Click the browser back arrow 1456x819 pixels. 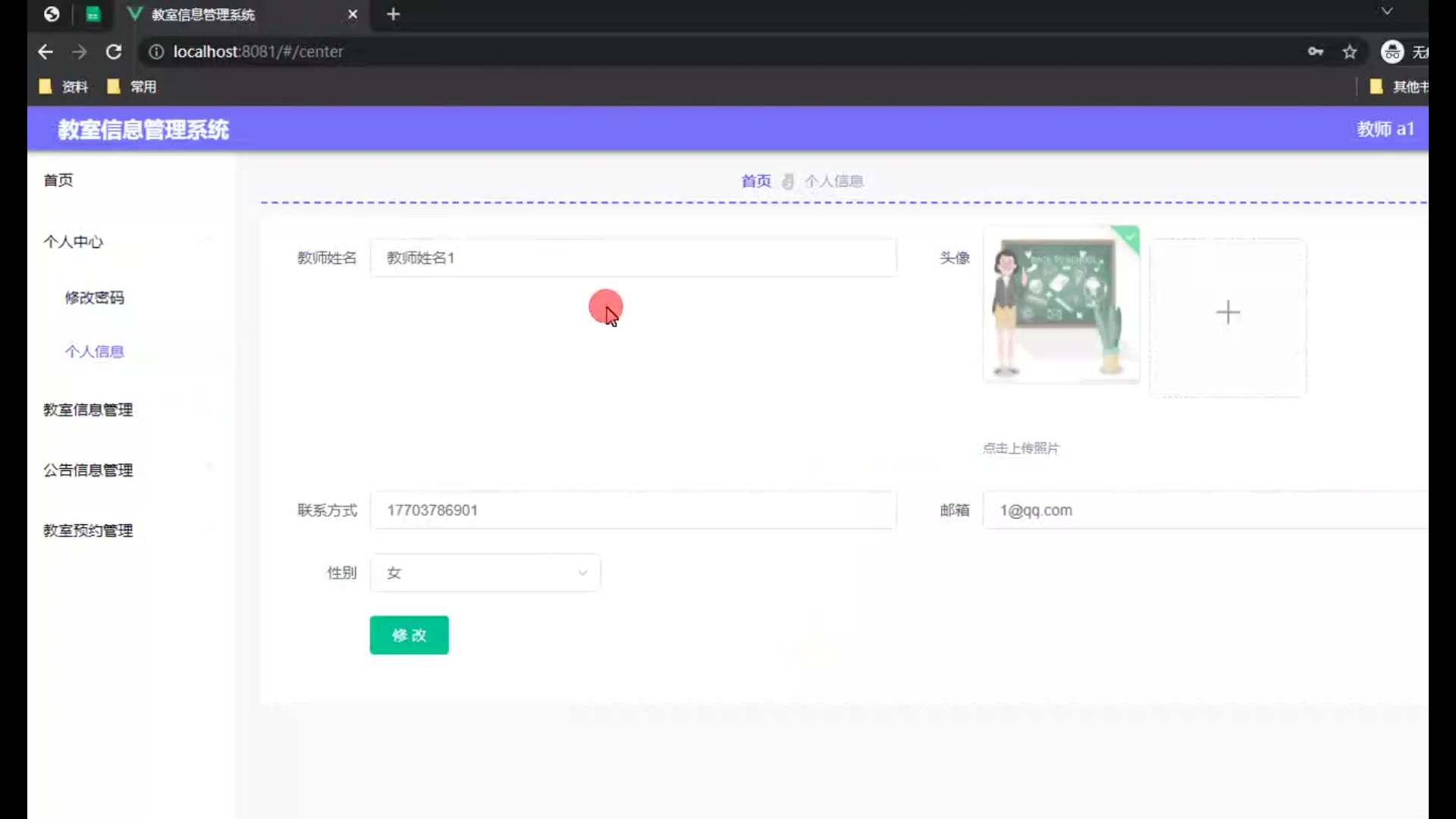[x=45, y=52]
